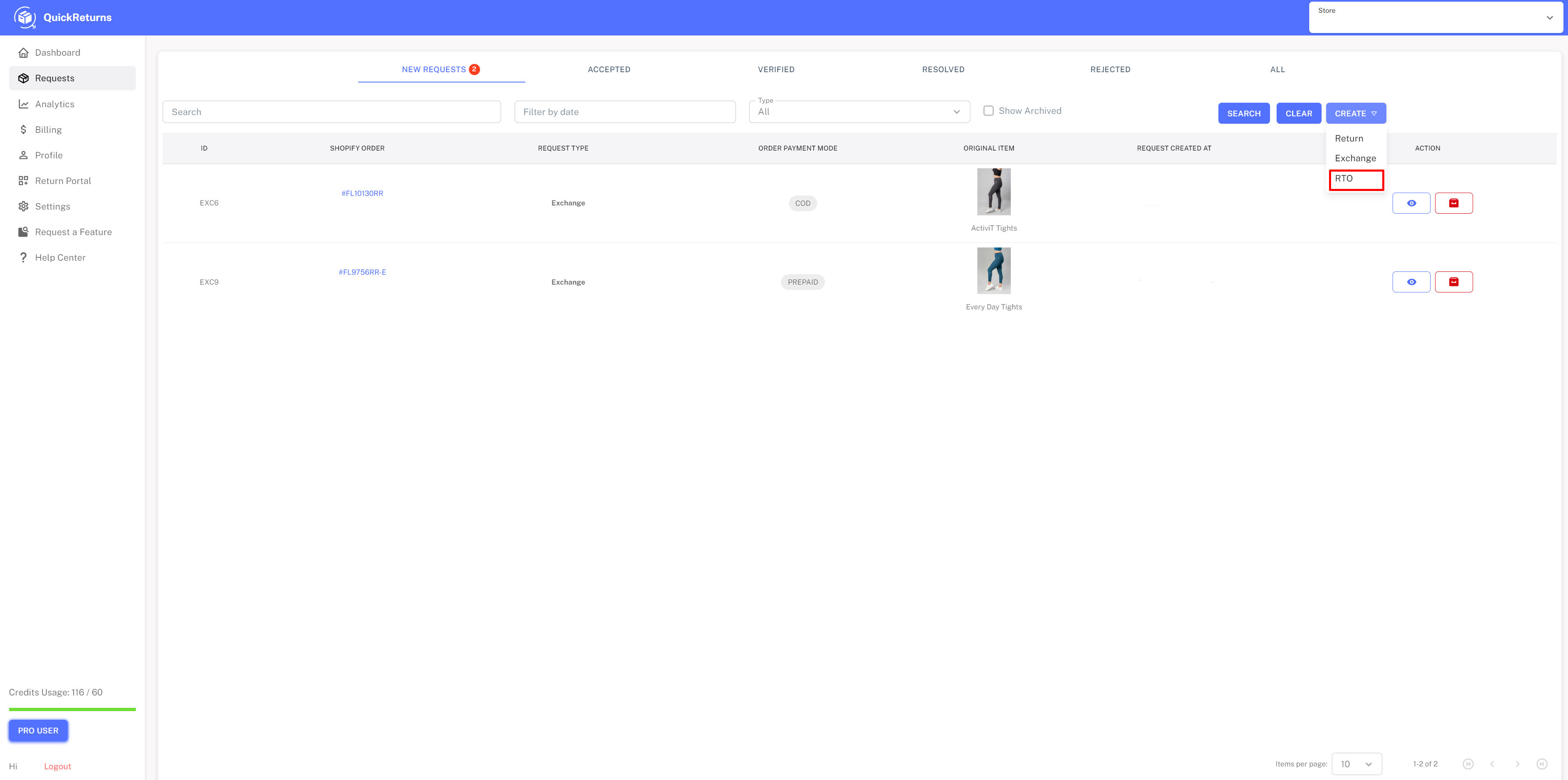Screen dimensions: 1568x780
Task: Click the Search input field
Action: coord(331,112)
